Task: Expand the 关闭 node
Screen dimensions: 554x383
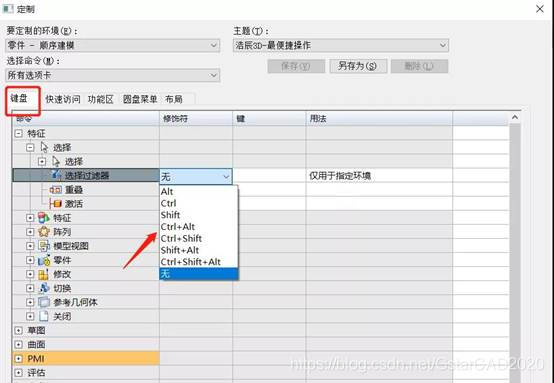Action: pos(30,316)
